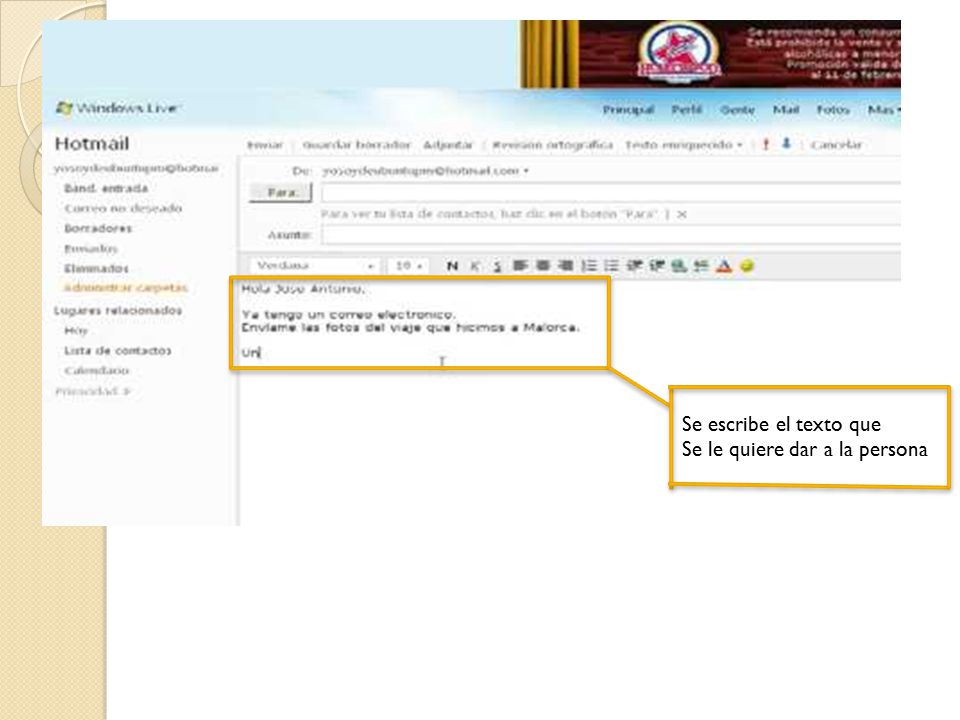This screenshot has height=720, width=960.
Task: Insert an emoticon smiley
Action: 746,266
